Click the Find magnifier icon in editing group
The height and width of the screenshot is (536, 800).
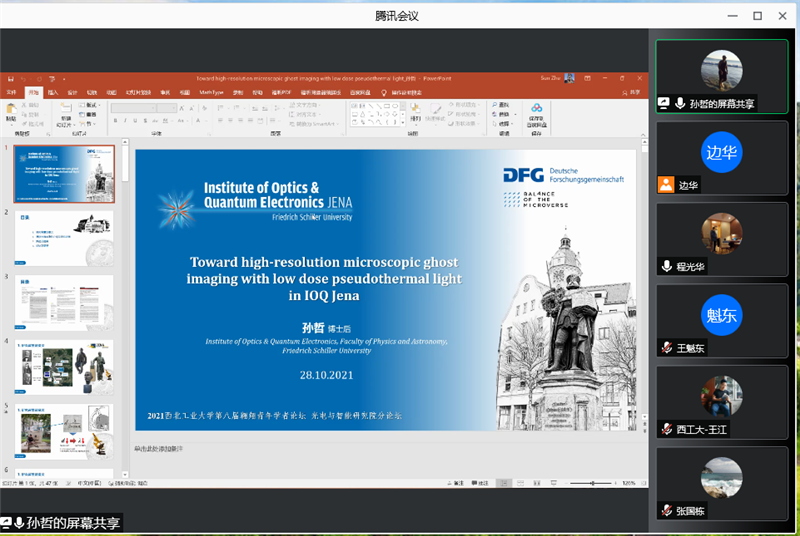click(x=495, y=105)
